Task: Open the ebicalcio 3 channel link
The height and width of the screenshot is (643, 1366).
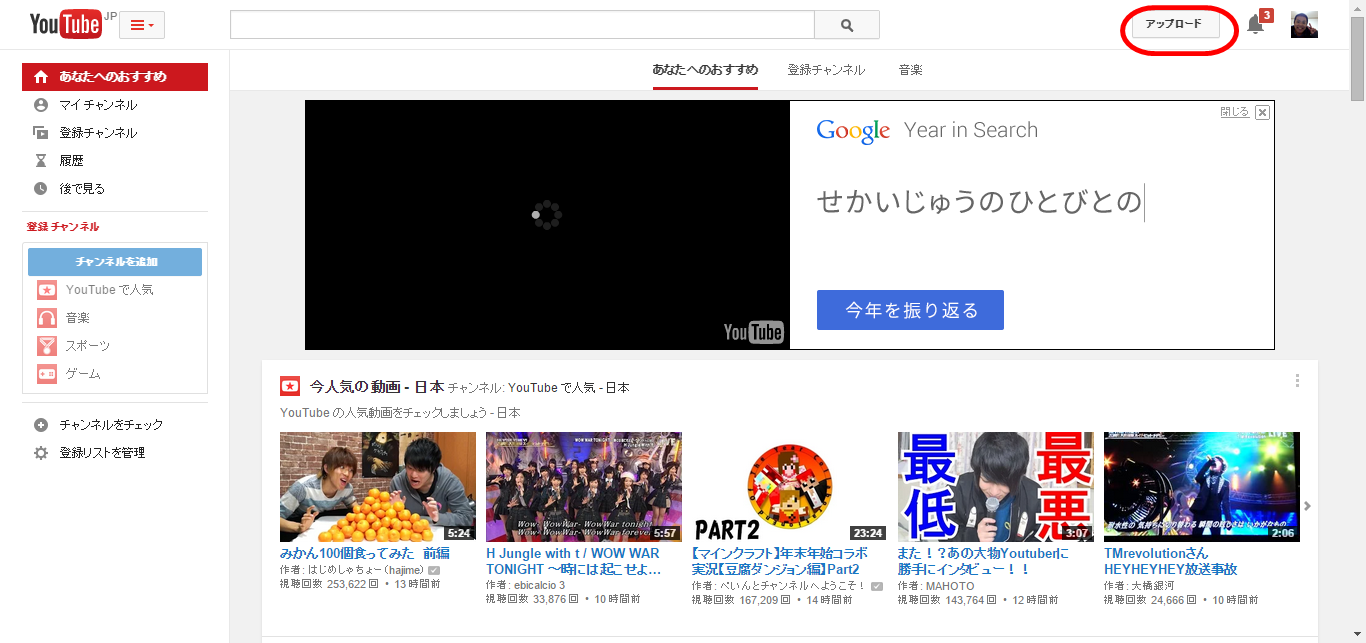Action: coord(539,585)
